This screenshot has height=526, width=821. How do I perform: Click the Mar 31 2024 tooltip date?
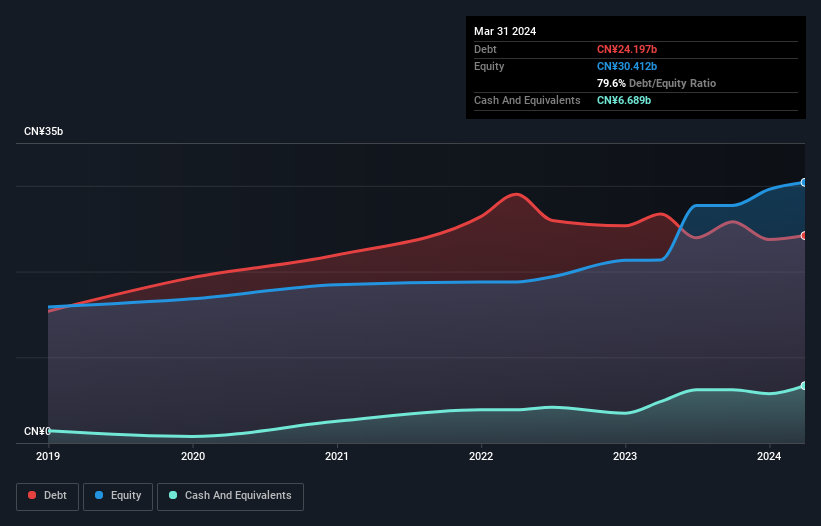coord(505,31)
